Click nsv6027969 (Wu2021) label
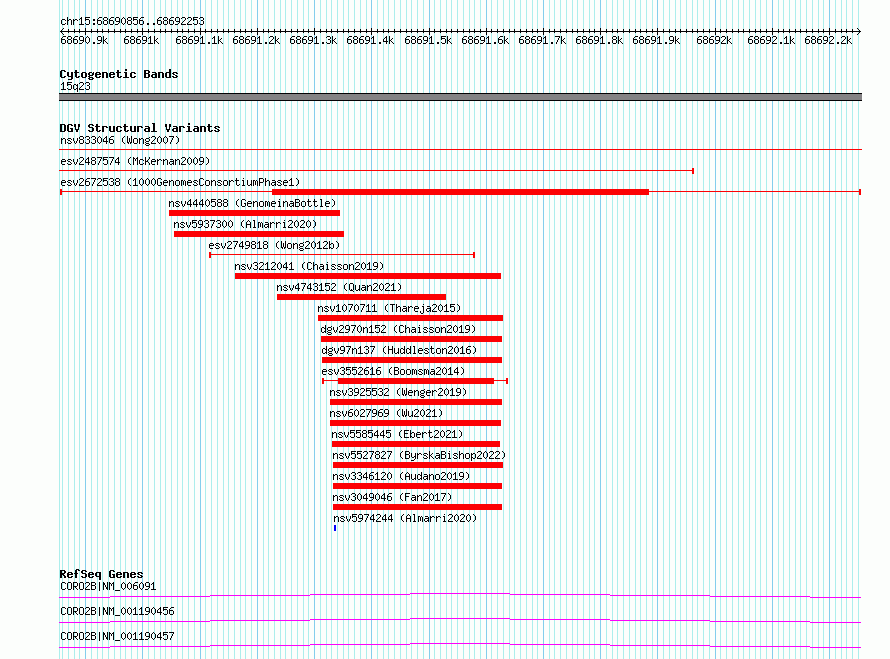890x659 pixels. (386, 413)
